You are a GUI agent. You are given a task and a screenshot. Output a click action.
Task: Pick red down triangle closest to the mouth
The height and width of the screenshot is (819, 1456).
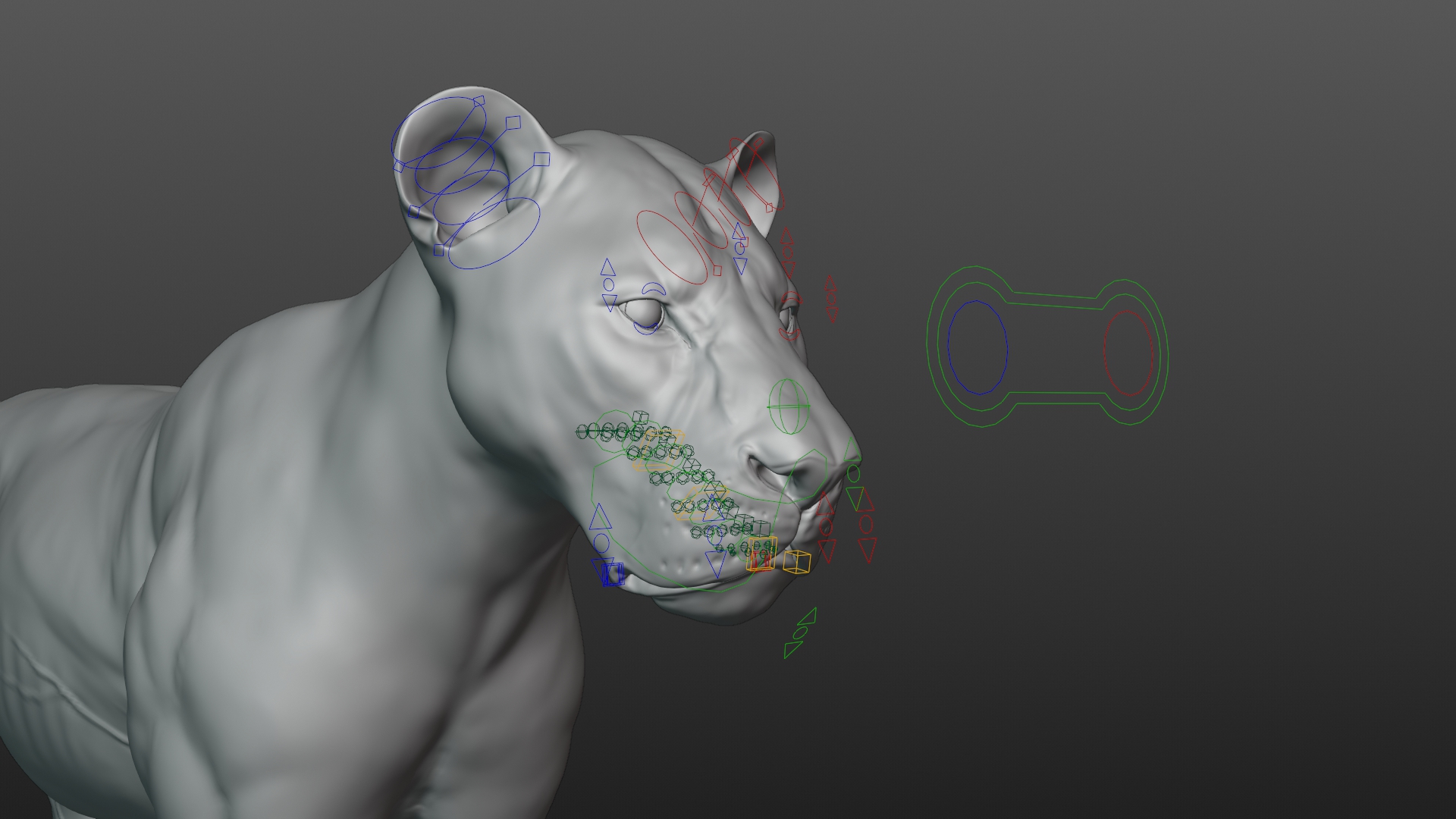pyautogui.click(x=827, y=551)
